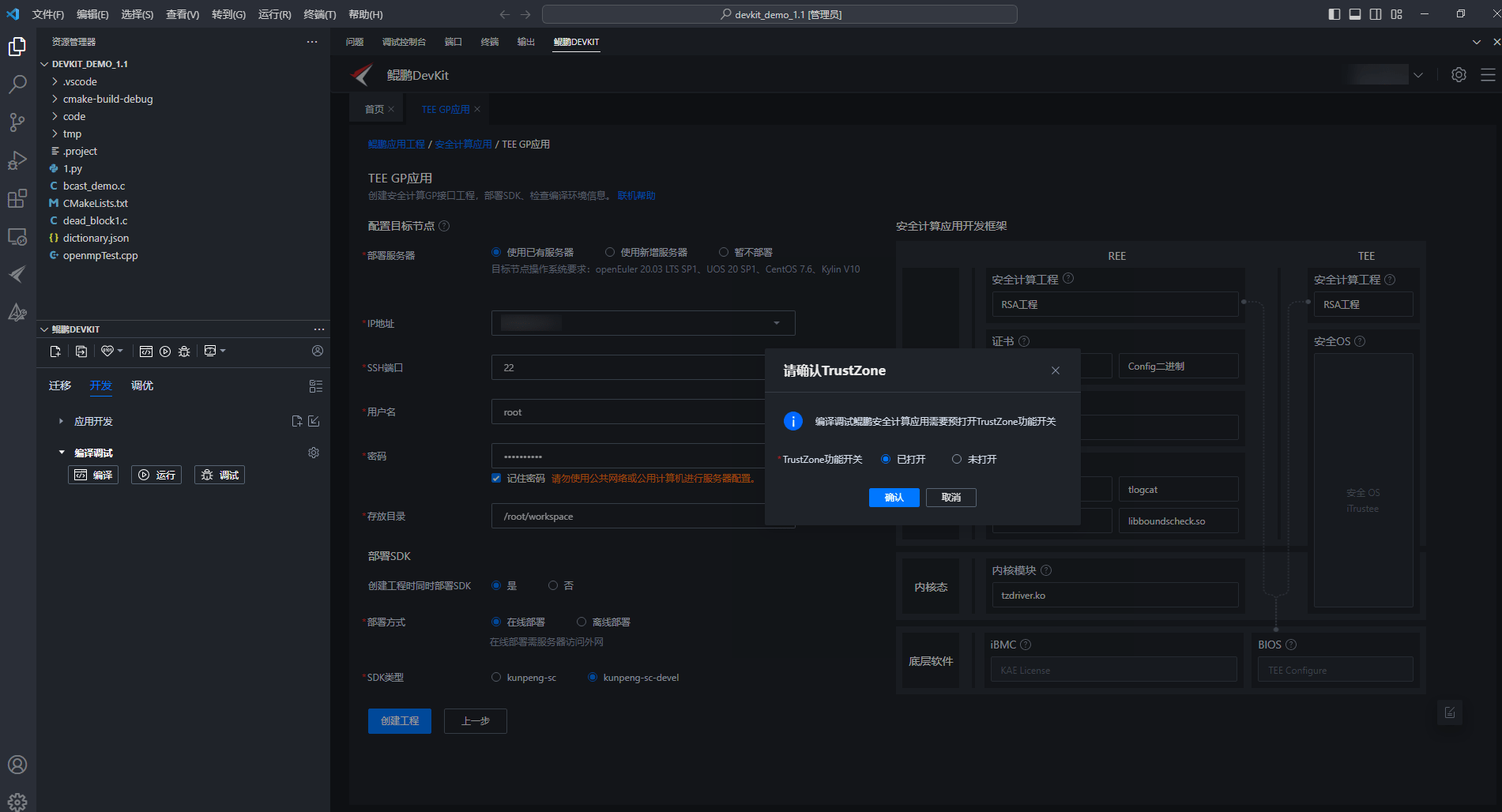
Task: Click user account icon in DevKit toolbar
Action: [318, 351]
